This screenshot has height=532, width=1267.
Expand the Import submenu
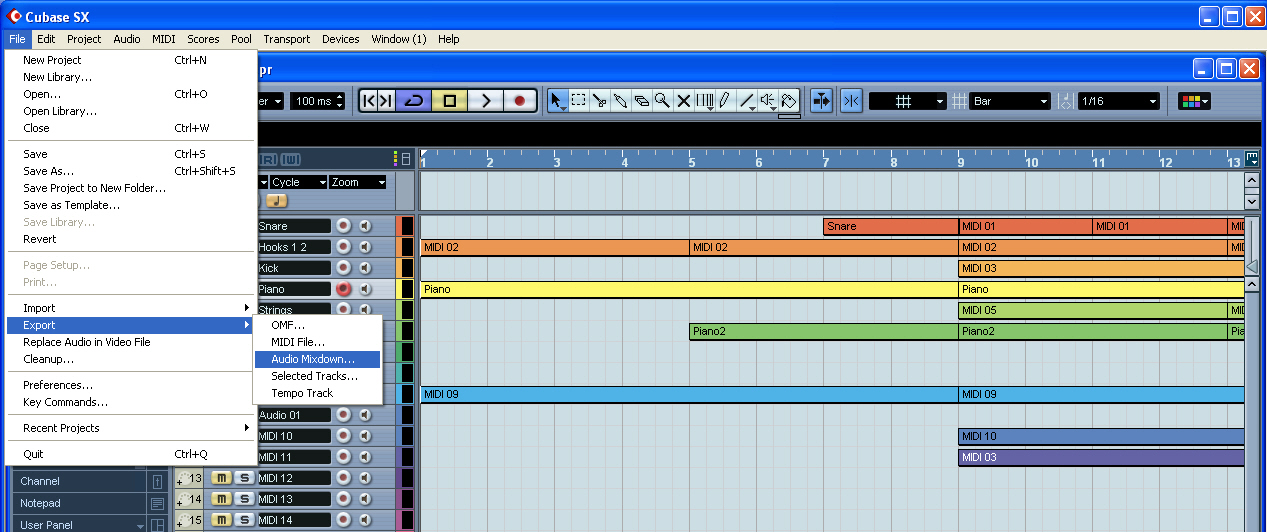tap(130, 308)
